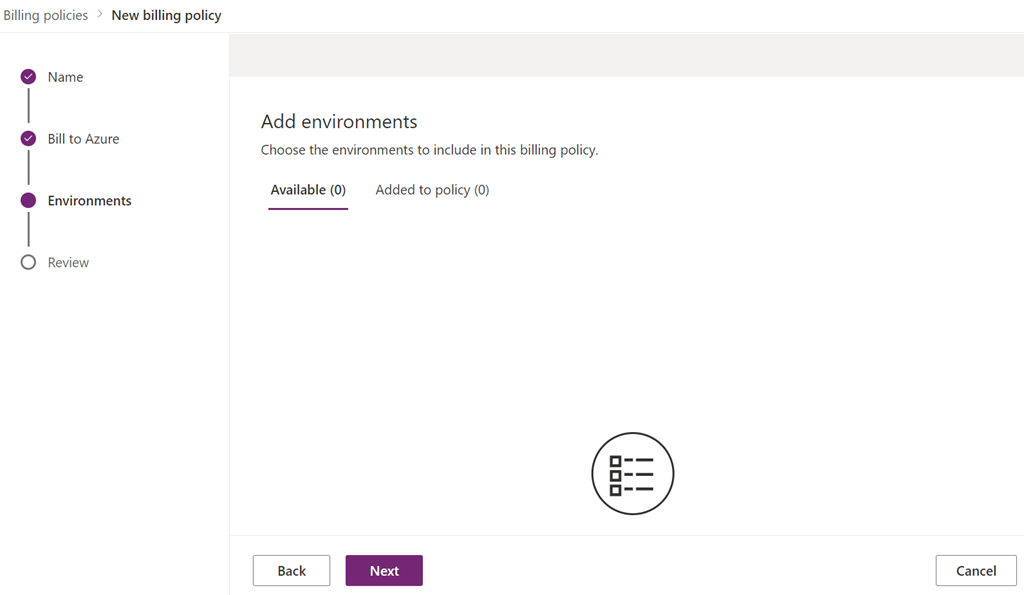Viewport: 1024px width, 595px height.
Task: Click the Bill to Azure checkmark icon
Action: click(28, 139)
